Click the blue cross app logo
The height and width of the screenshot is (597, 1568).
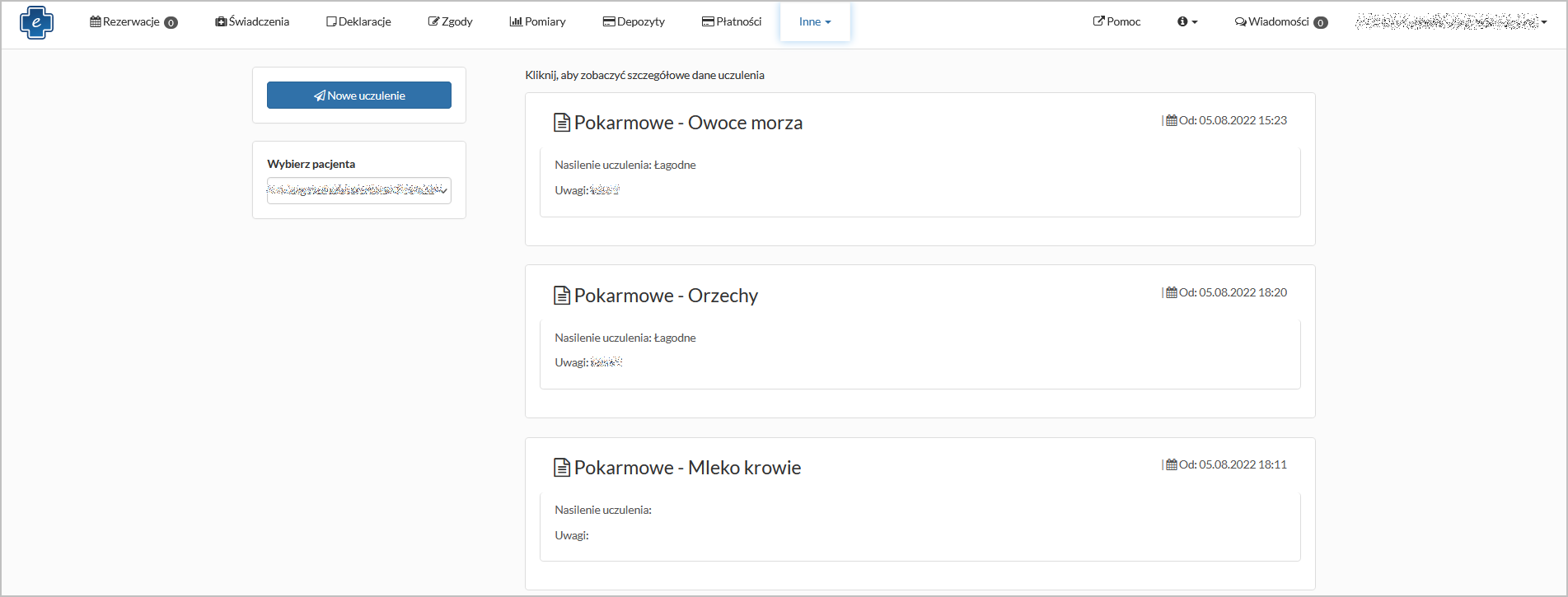click(x=36, y=22)
